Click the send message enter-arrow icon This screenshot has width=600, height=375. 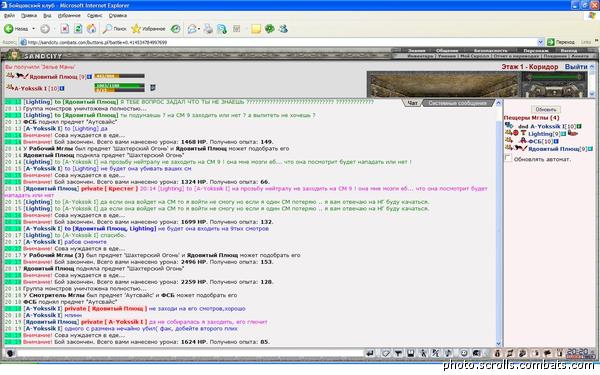coord(370,353)
